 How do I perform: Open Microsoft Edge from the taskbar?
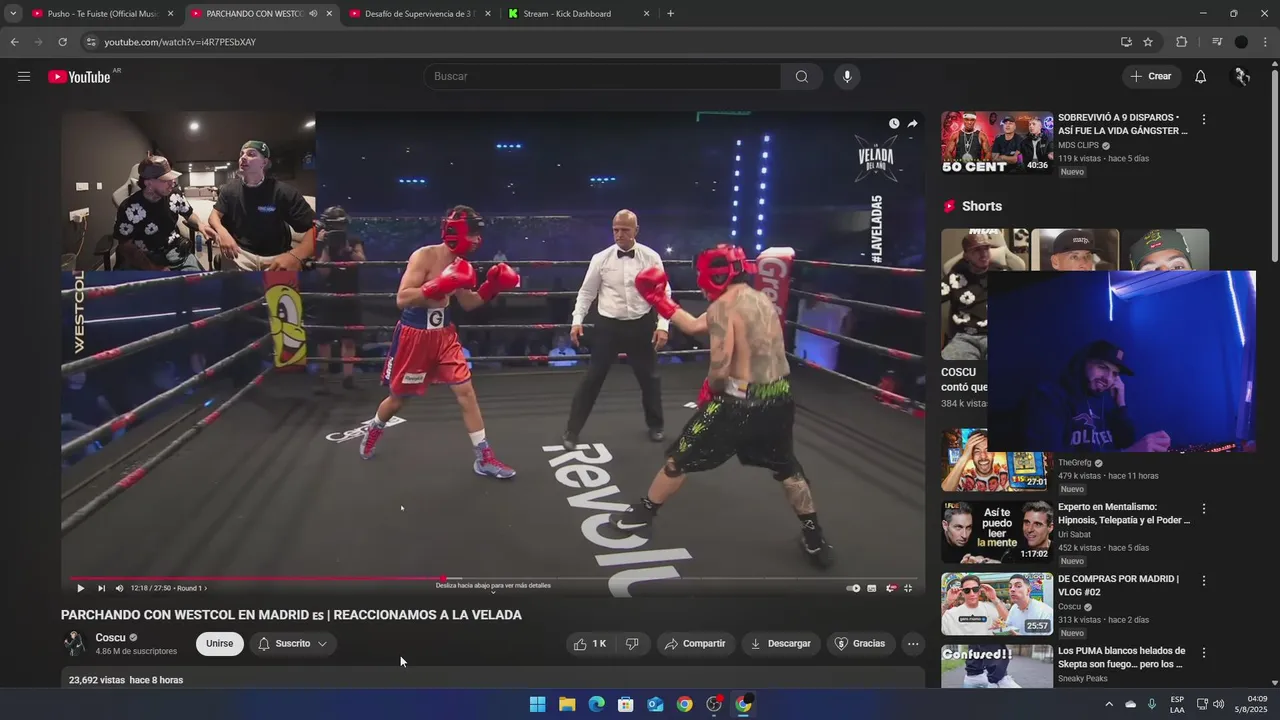[596, 704]
